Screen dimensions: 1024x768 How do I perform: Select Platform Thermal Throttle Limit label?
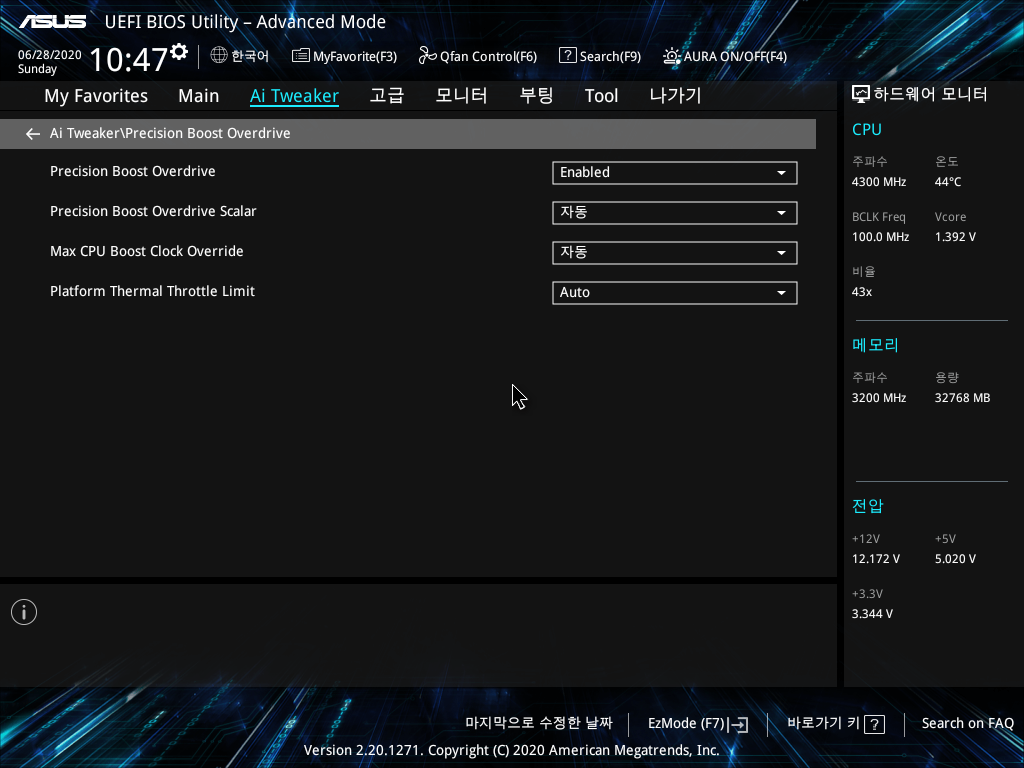click(152, 291)
